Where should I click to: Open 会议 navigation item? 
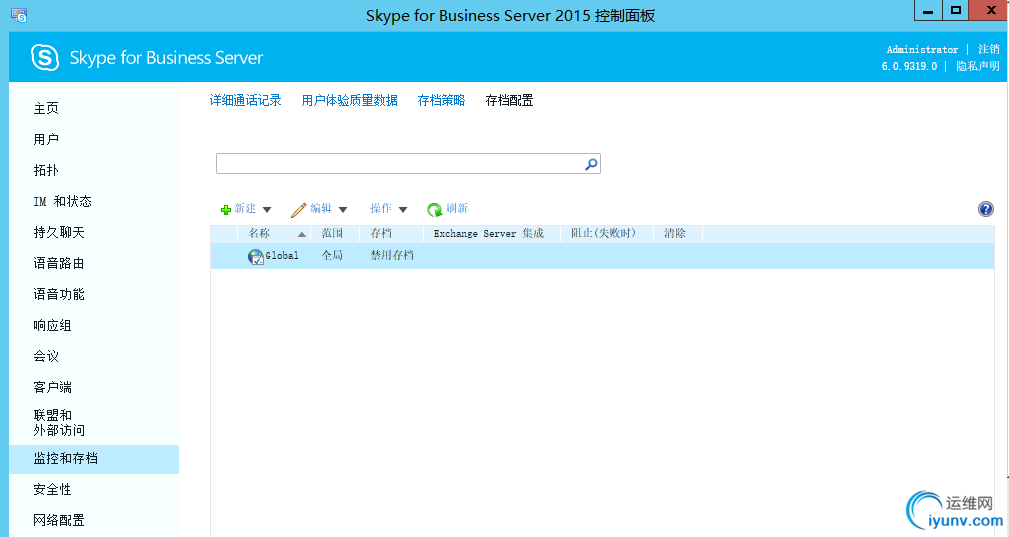46,356
